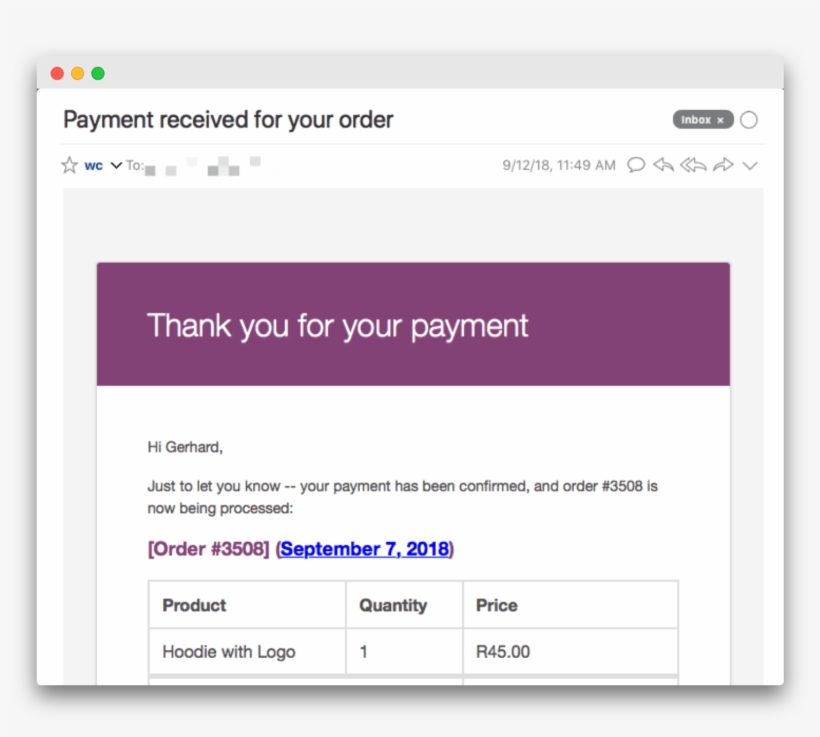Click the September 7, 2018 date link
Screen dimensions: 820x737
364,549
